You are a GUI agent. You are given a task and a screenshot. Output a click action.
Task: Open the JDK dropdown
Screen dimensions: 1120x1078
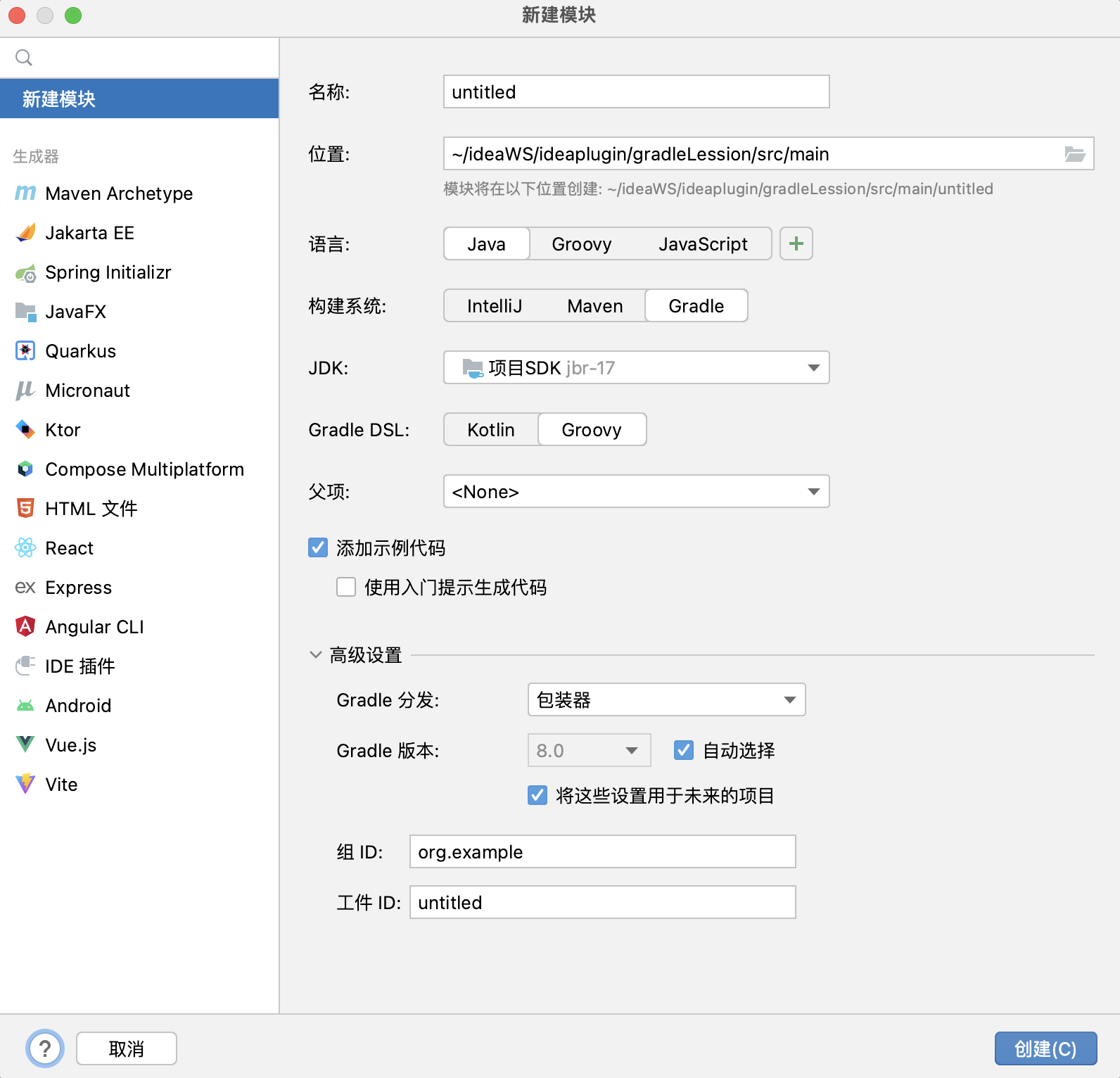(x=637, y=367)
